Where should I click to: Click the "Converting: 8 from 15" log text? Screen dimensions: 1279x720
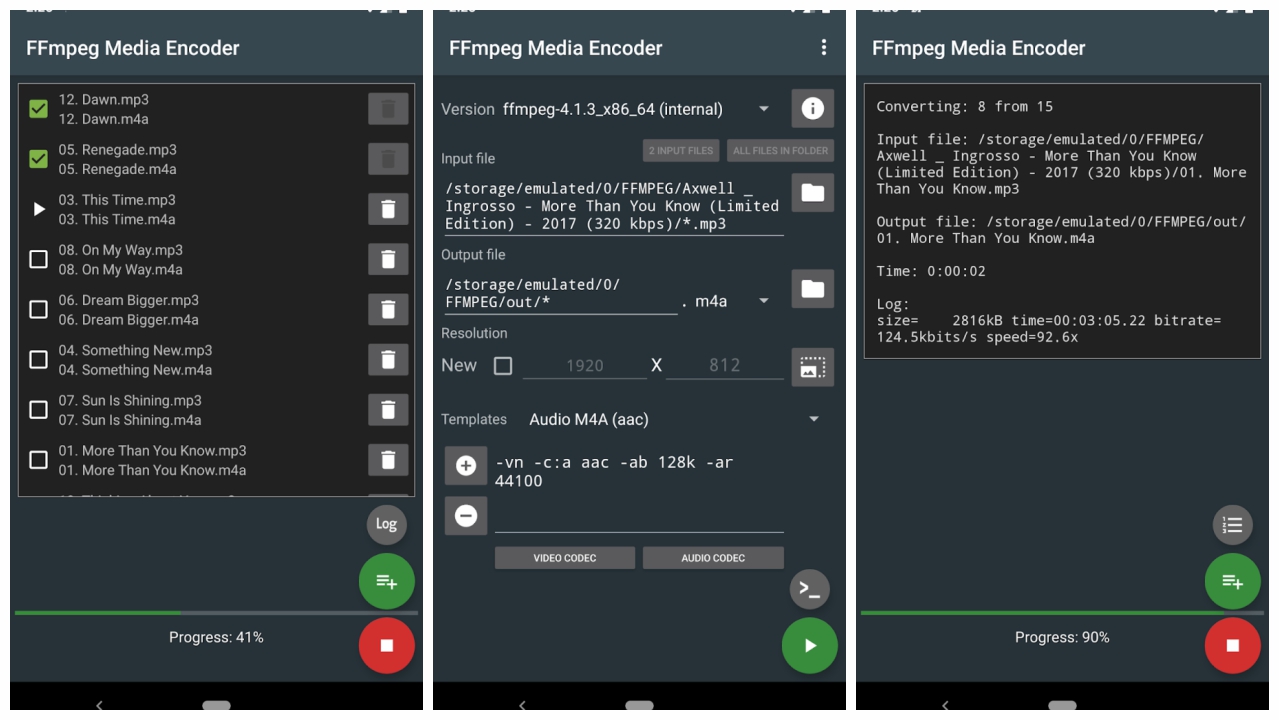point(965,106)
